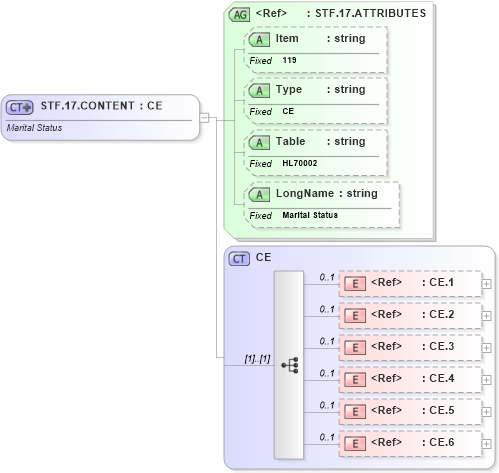
Task: Click the A icon beside Type attribute
Action: 259,91
